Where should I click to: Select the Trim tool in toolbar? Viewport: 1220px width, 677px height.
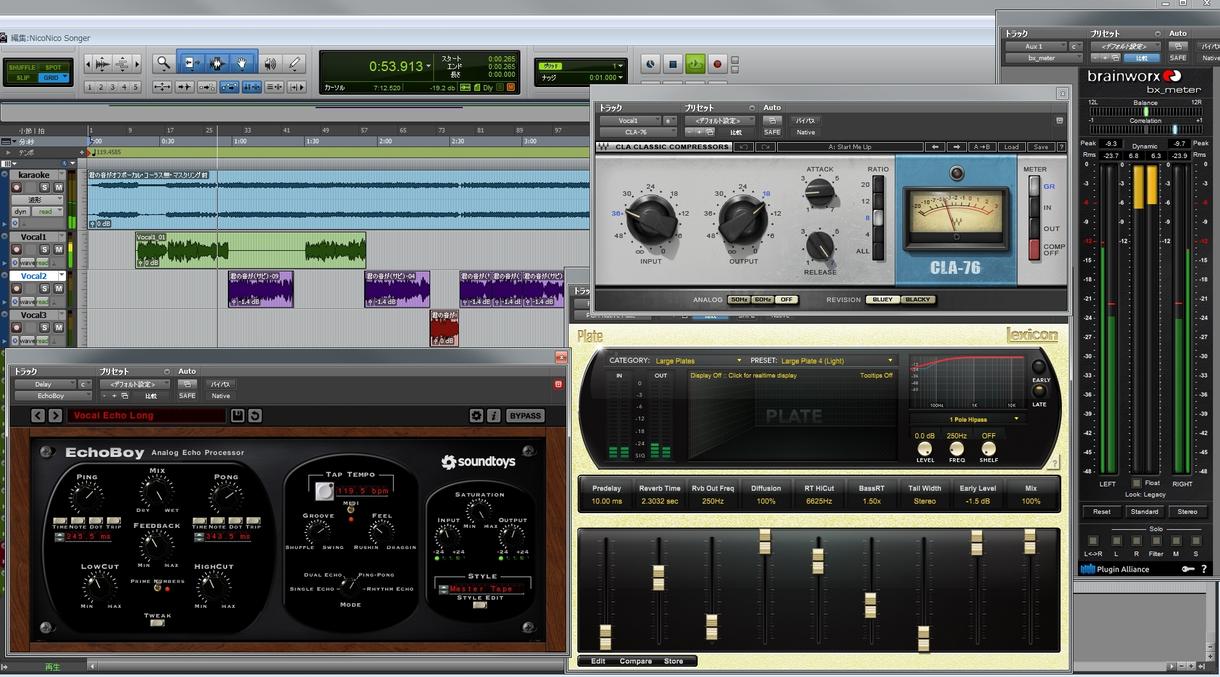tap(190, 64)
